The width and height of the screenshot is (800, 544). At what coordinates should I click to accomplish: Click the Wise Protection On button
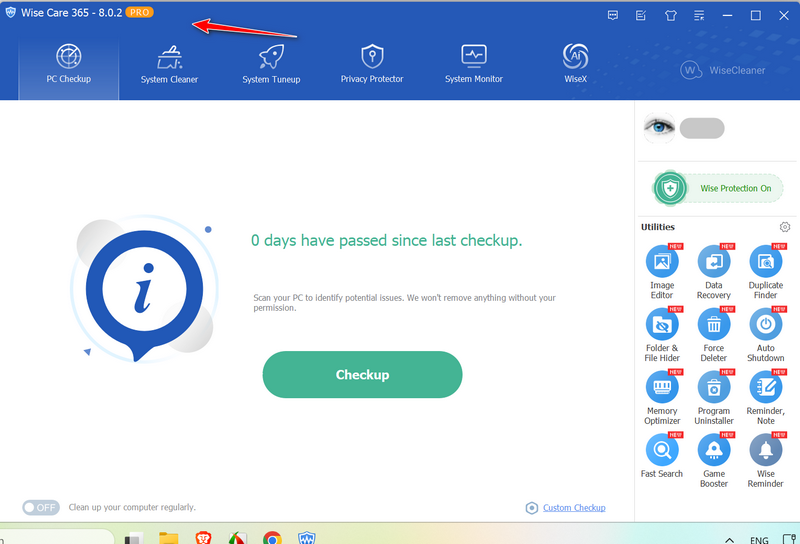717,188
